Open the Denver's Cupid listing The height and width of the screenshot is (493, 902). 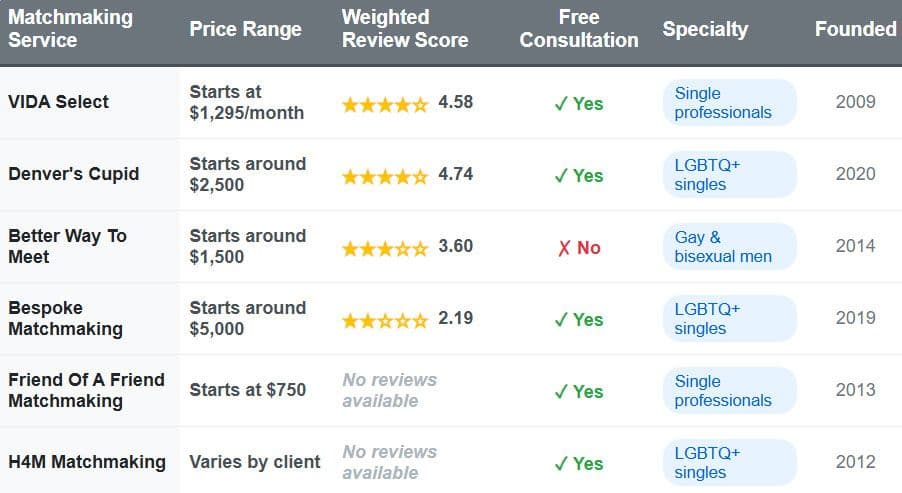click(x=73, y=173)
